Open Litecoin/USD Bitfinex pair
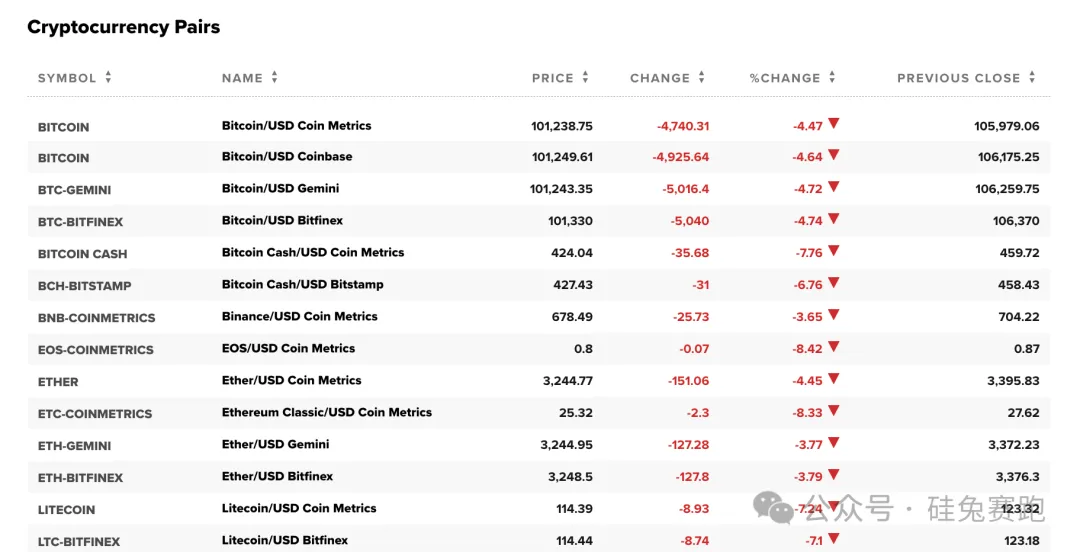This screenshot has width=1080, height=552. (285, 541)
